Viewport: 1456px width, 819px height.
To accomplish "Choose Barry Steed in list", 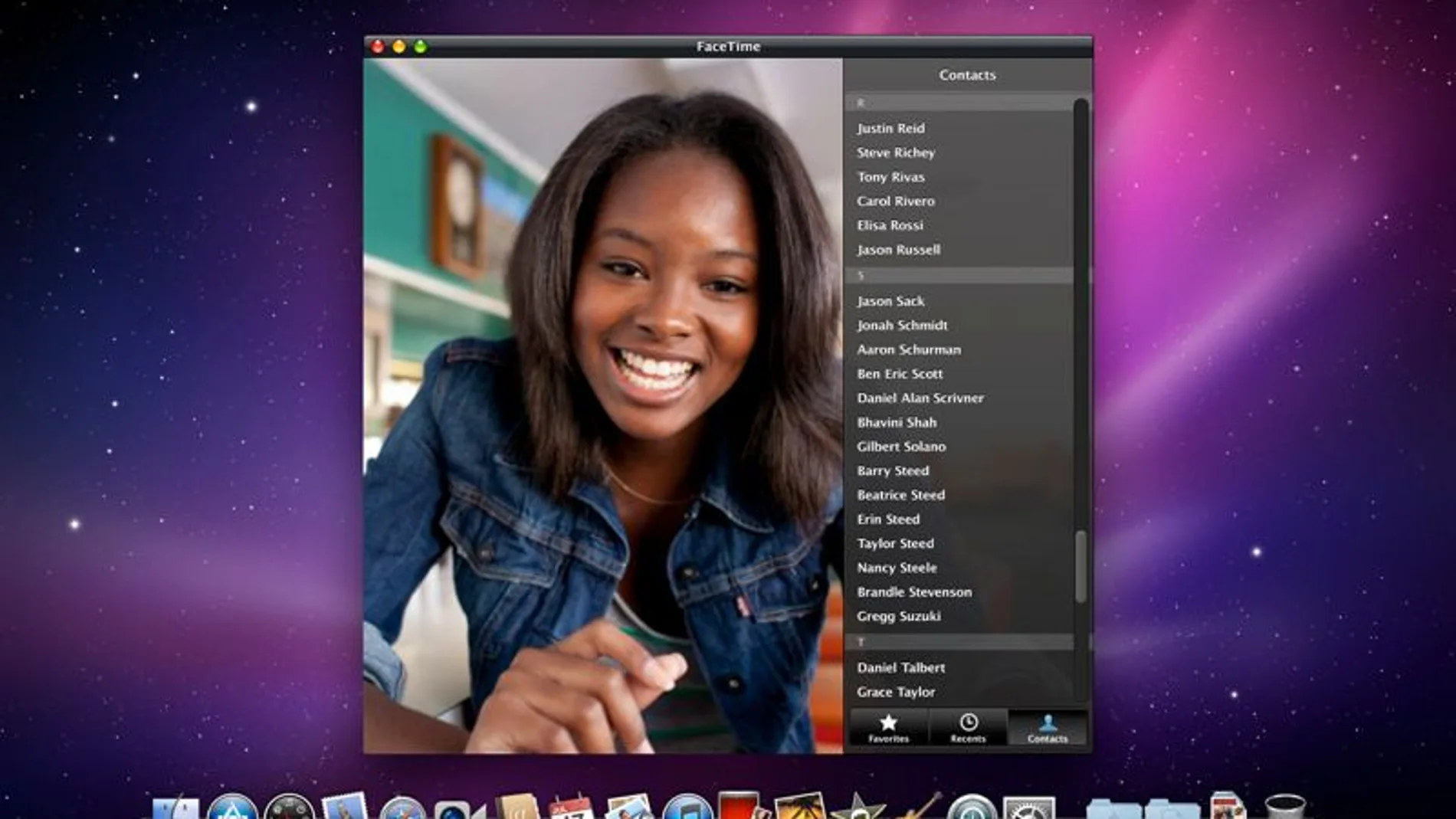I will click(893, 470).
